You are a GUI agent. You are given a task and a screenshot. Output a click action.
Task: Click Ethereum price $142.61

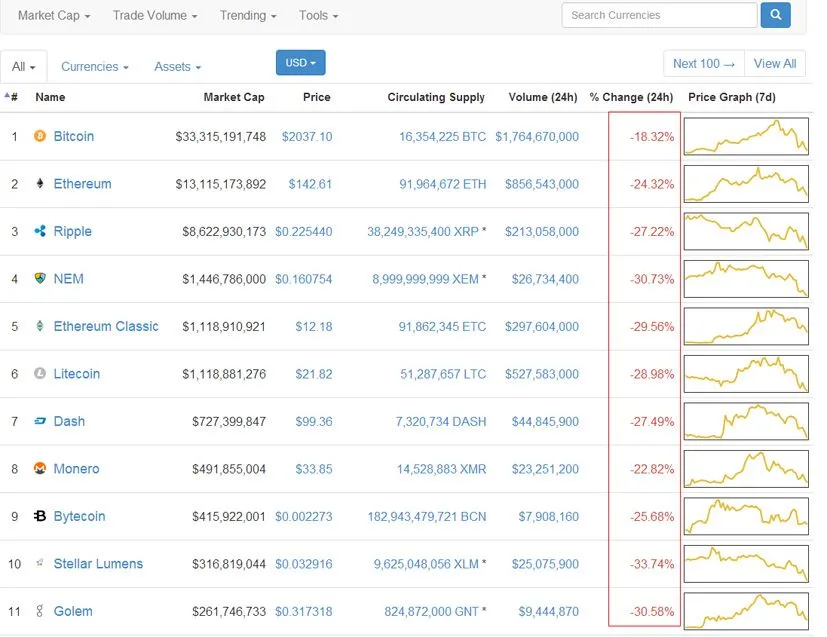click(310, 184)
